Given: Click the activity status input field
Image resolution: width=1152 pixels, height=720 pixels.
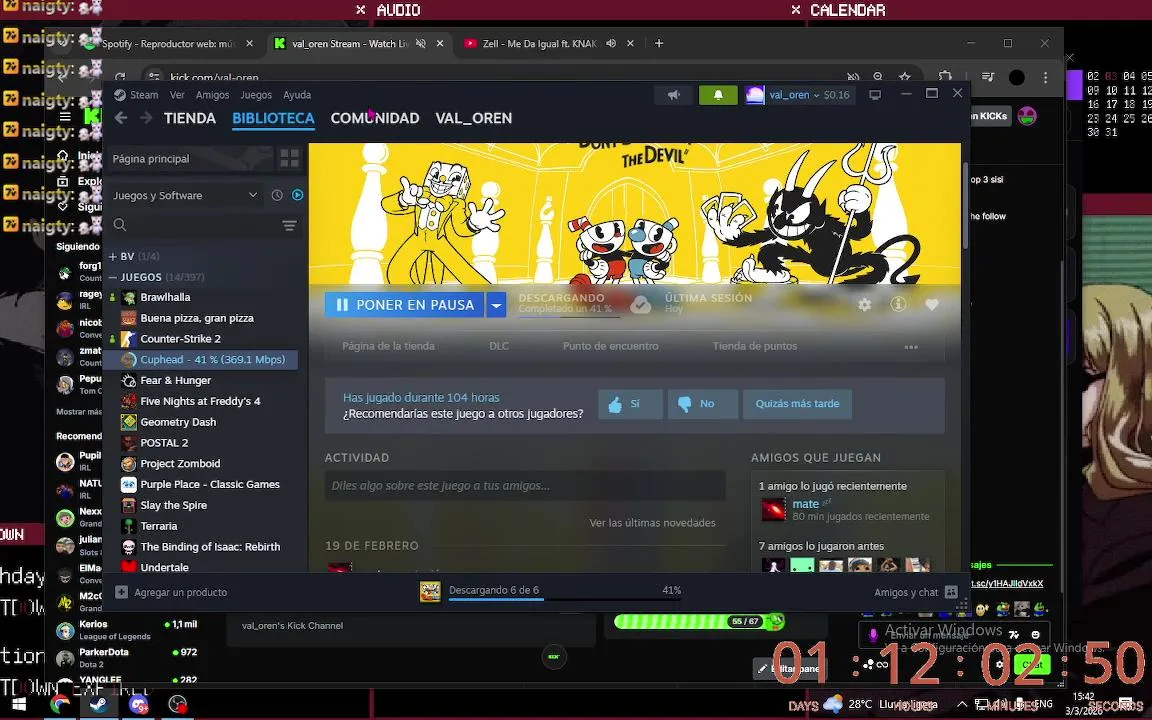Looking at the screenshot, I should pos(525,486).
